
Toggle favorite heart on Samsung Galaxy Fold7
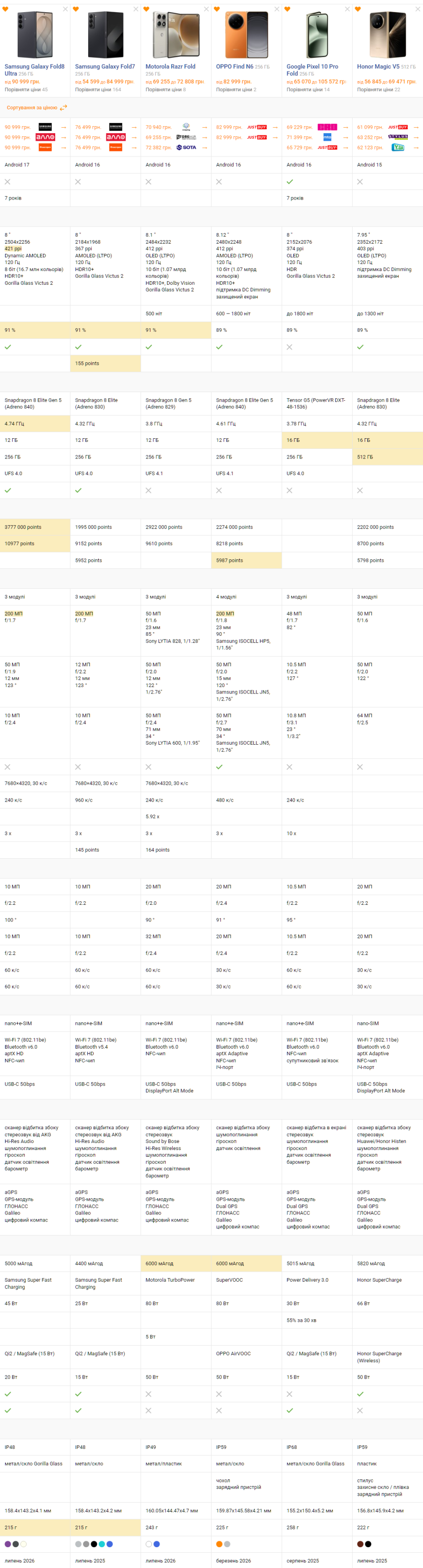75,9
